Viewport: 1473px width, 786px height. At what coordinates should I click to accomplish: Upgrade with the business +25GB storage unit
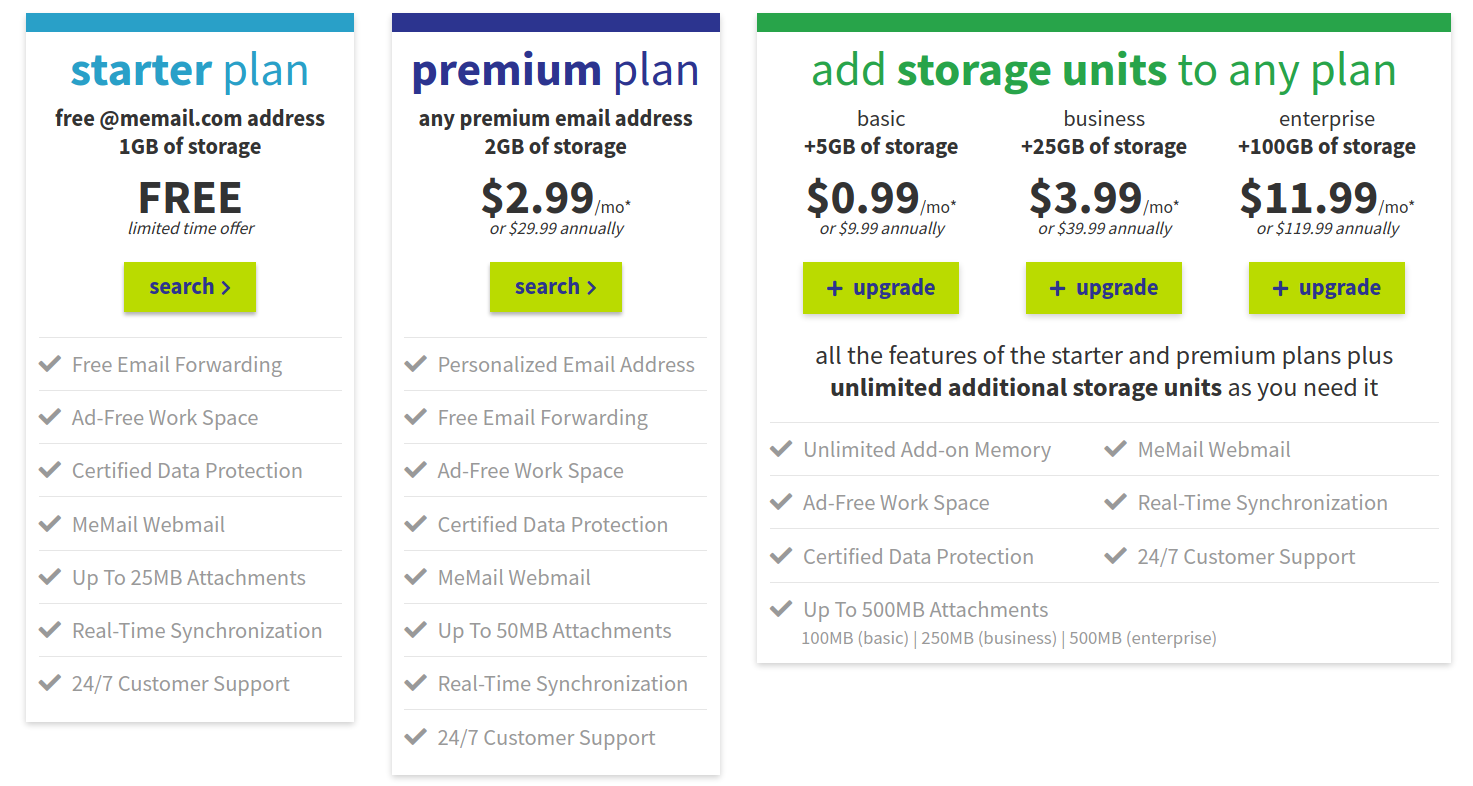pyautogui.click(x=1104, y=288)
